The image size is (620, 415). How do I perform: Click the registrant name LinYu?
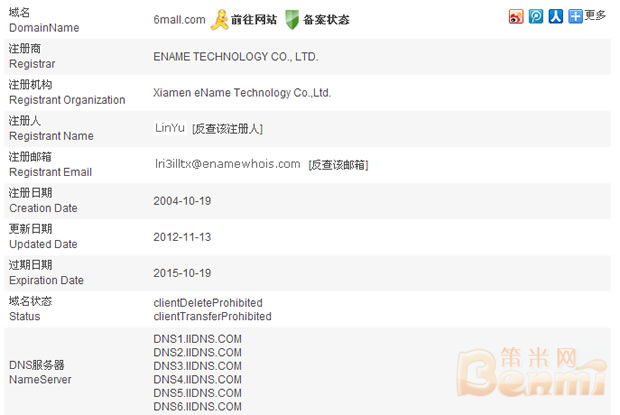click(x=170, y=128)
